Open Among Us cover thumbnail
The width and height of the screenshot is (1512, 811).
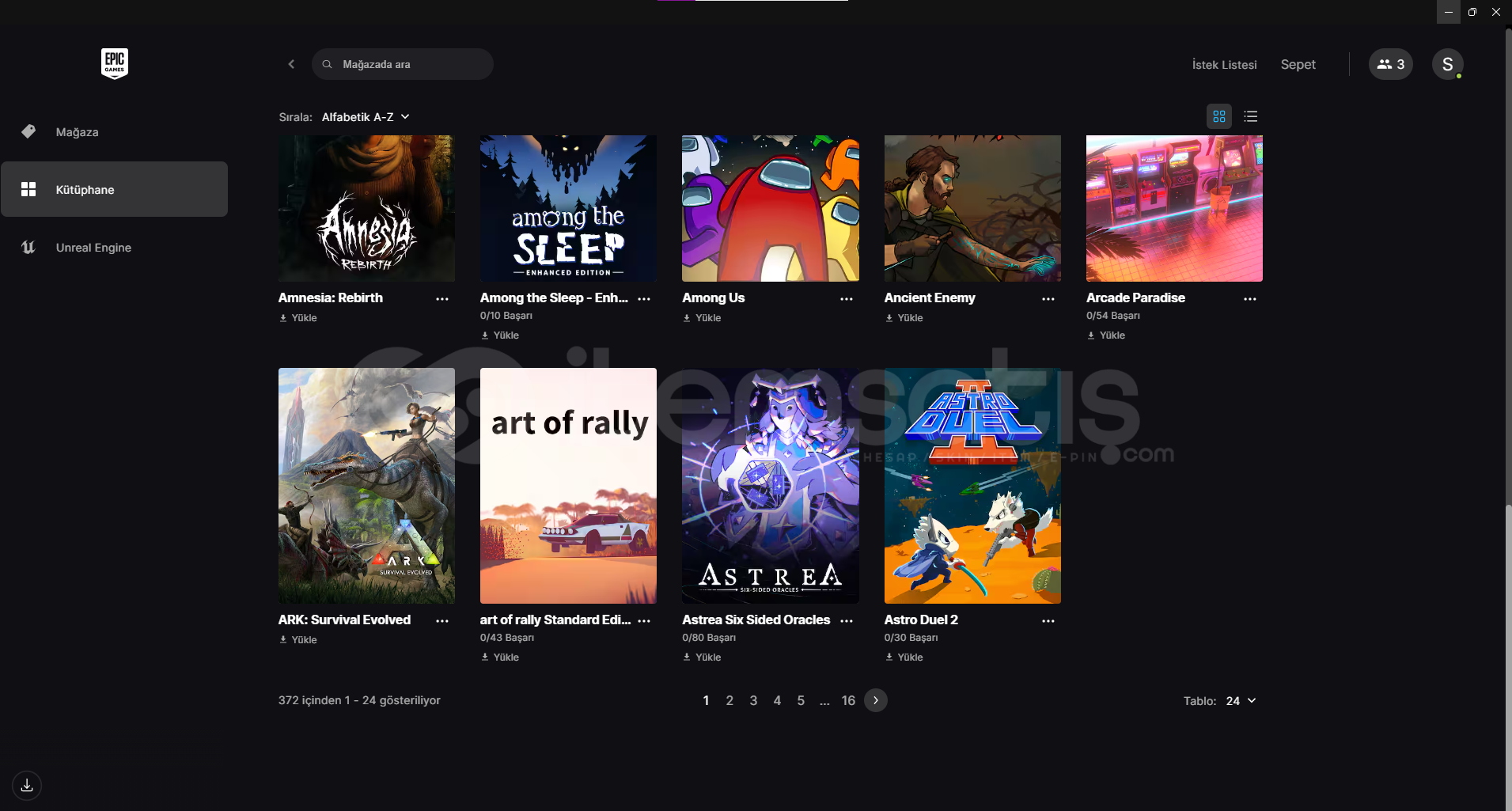pos(771,208)
